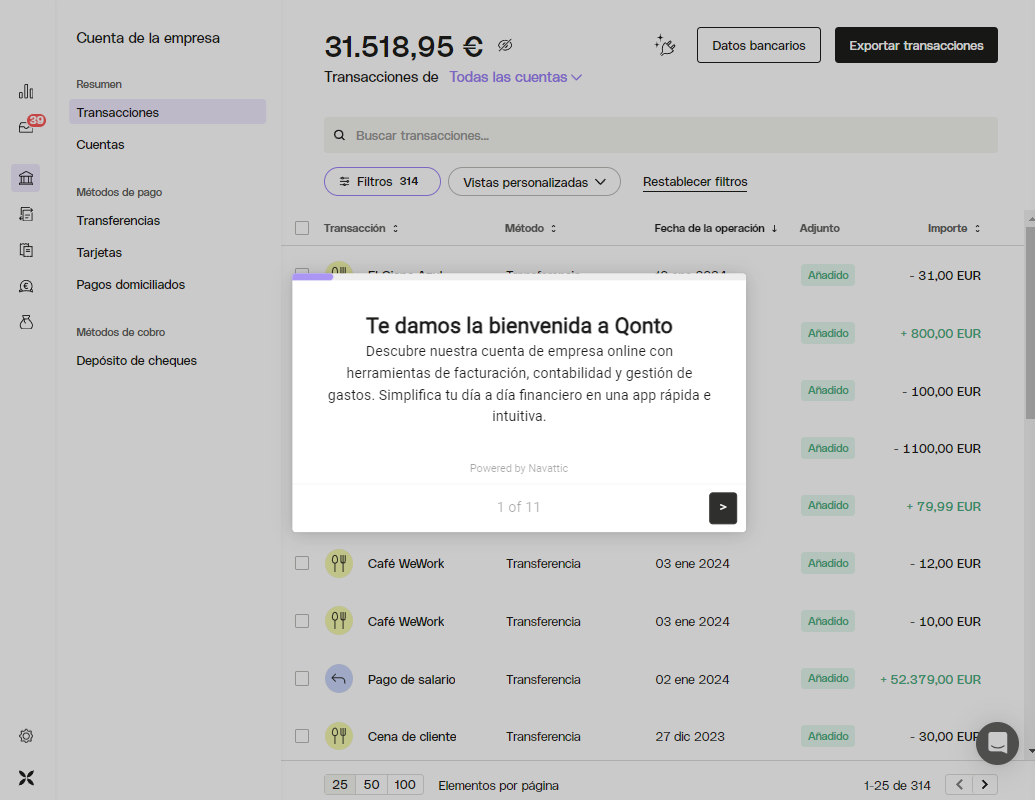The width and height of the screenshot is (1035, 800).
Task: Click fork icon of 10,00 EUR Café WeWork
Action: pos(339,620)
